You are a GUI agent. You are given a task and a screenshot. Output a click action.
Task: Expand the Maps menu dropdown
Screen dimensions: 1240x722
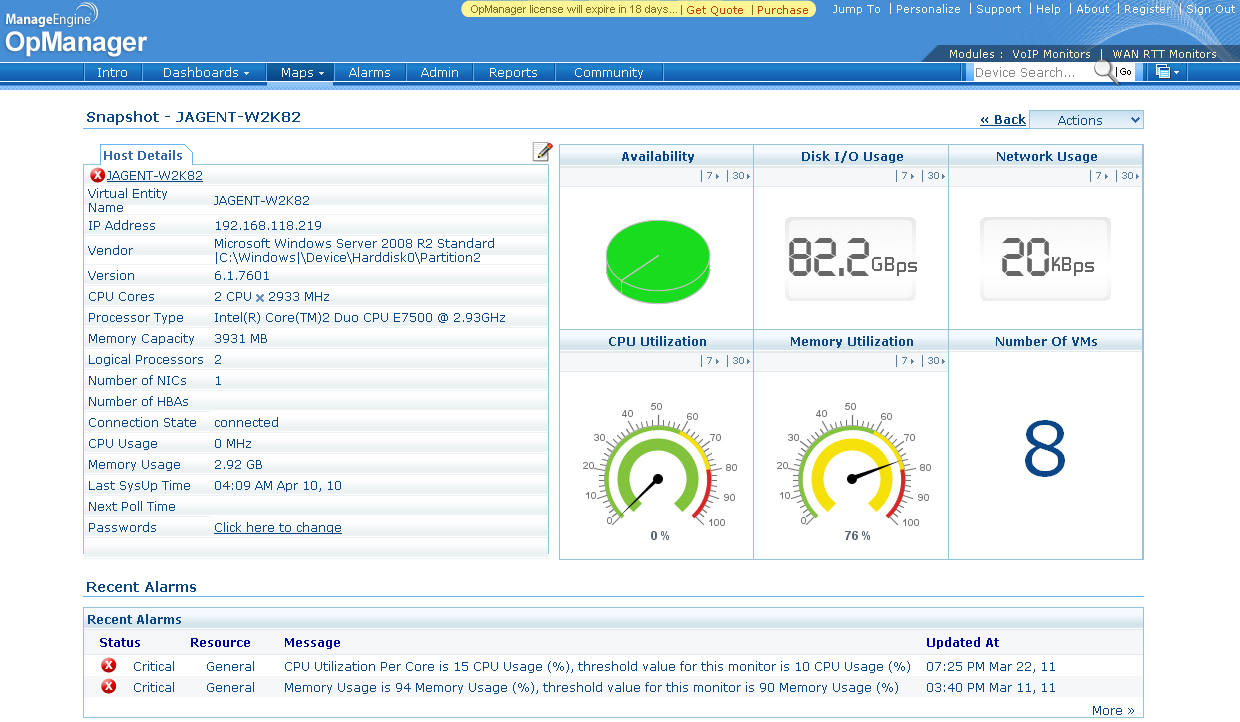pyautogui.click(x=302, y=73)
